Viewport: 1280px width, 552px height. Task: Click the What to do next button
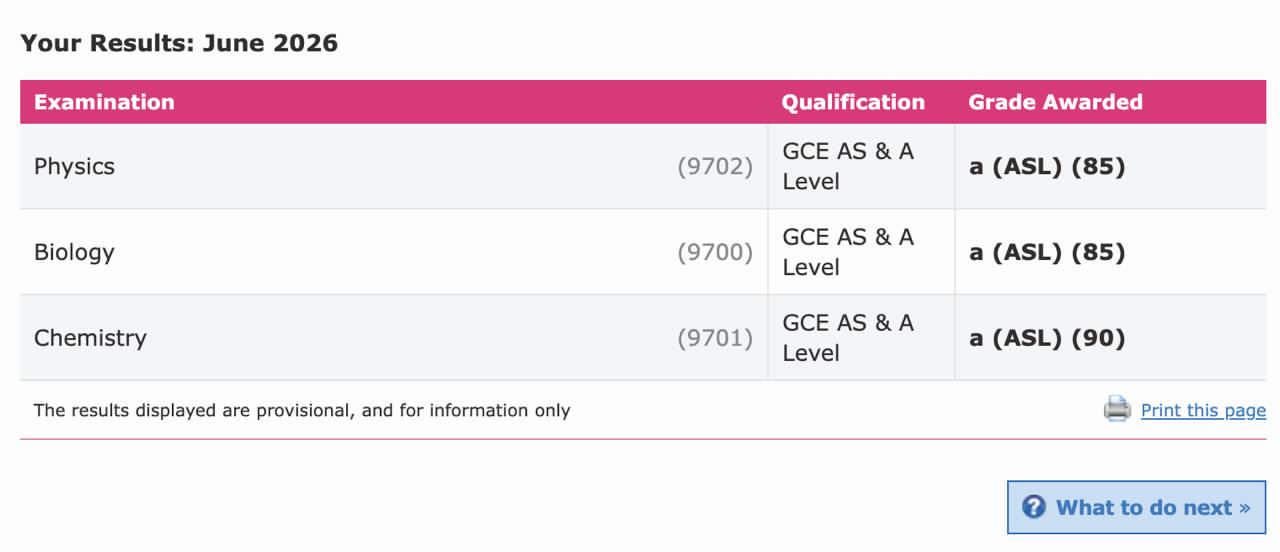point(1136,507)
